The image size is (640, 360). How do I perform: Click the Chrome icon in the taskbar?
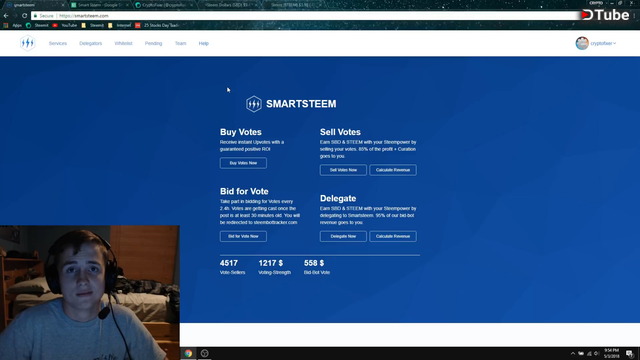188,353
